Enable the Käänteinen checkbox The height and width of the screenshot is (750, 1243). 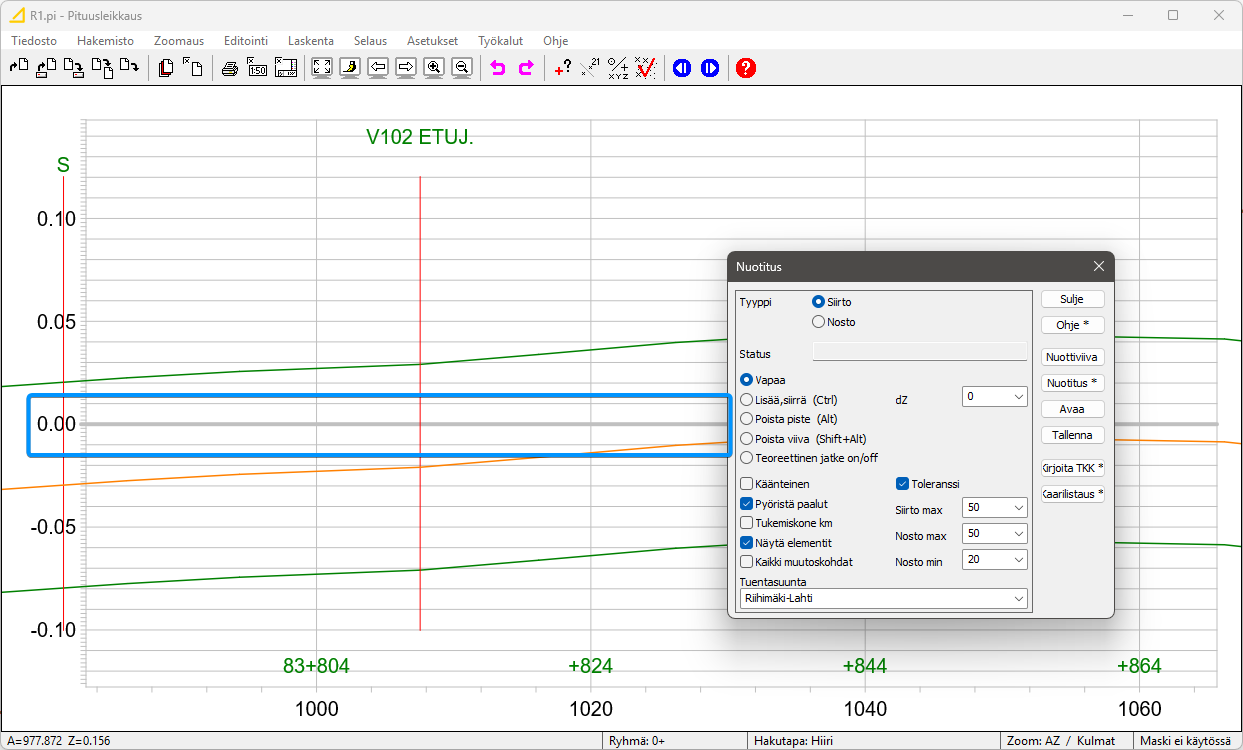[747, 484]
